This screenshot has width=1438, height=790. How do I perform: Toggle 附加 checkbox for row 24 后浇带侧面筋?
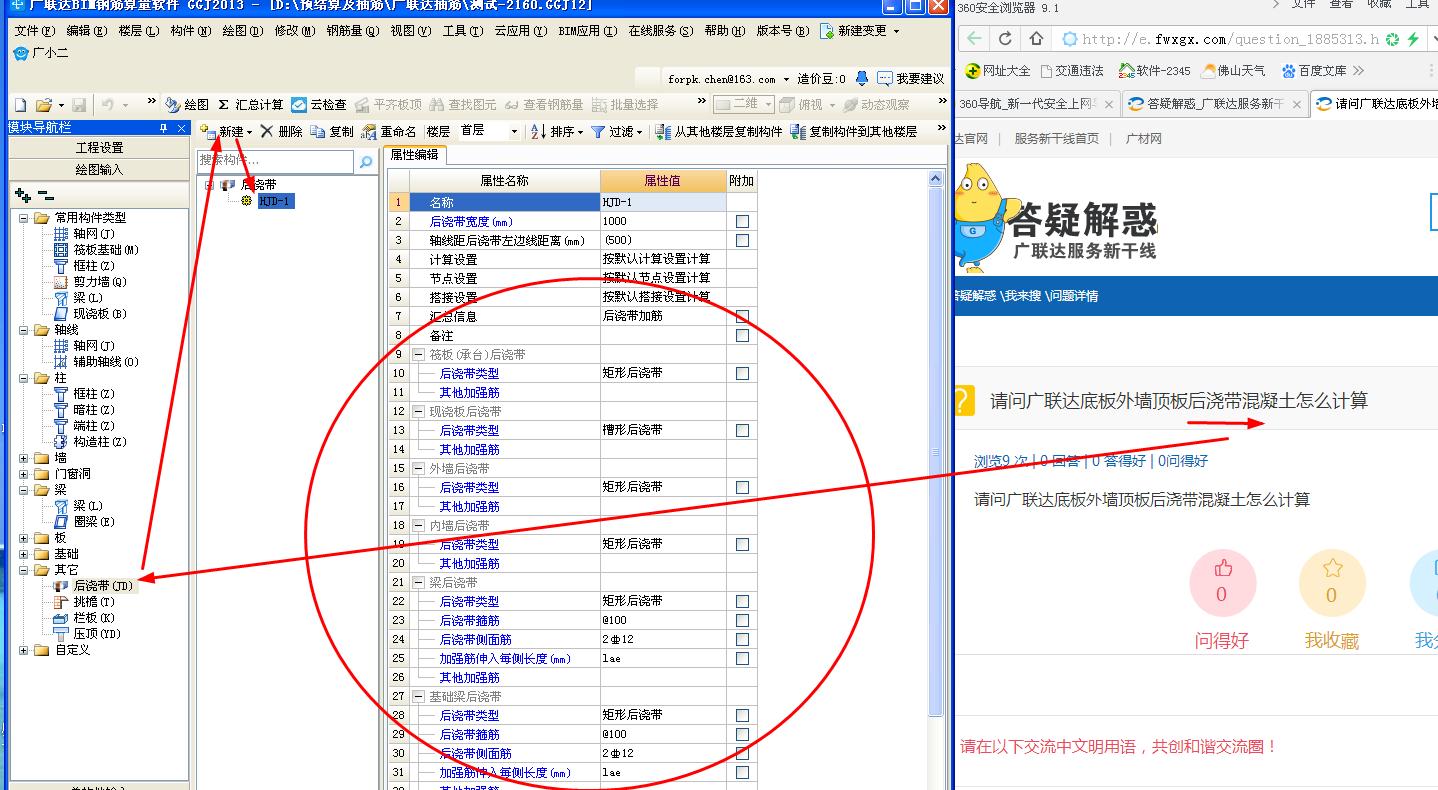pos(742,639)
